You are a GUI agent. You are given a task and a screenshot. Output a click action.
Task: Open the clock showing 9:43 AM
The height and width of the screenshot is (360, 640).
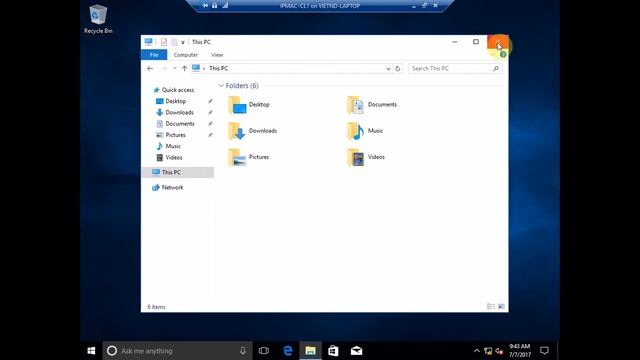[x=520, y=351]
